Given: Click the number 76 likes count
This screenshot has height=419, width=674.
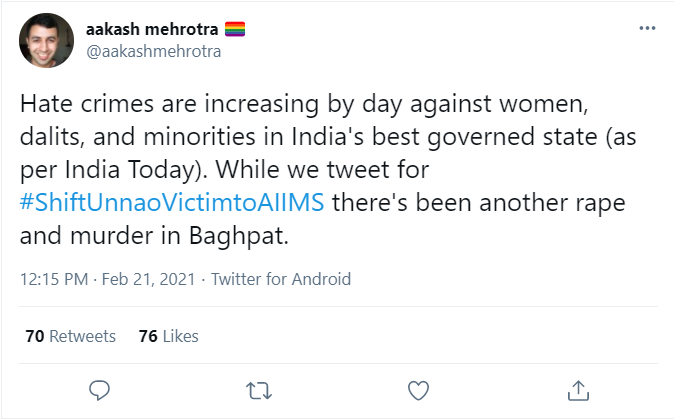Looking at the screenshot, I should click(147, 336).
